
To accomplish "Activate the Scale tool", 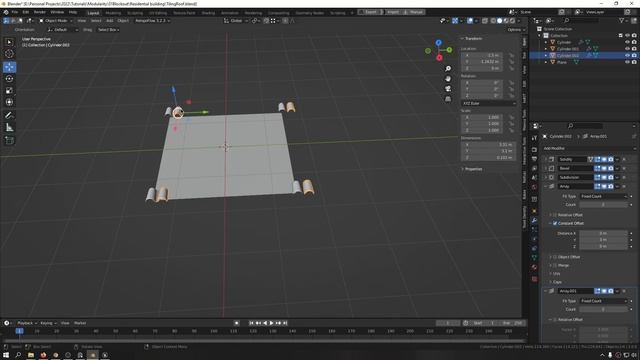I will click(x=9, y=91).
